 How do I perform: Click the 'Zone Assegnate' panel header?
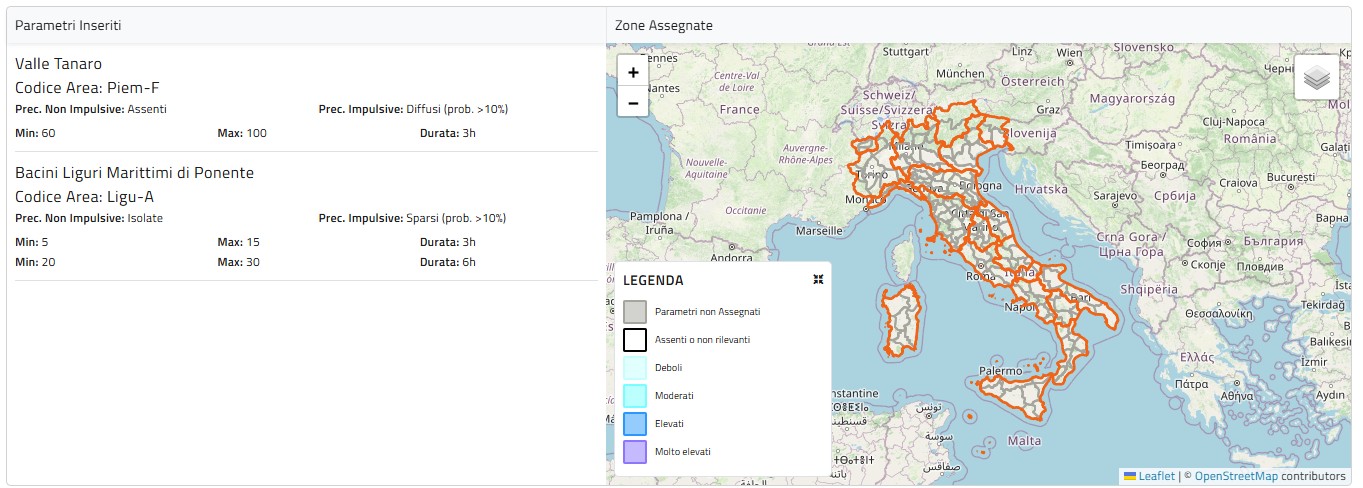[x=664, y=25]
